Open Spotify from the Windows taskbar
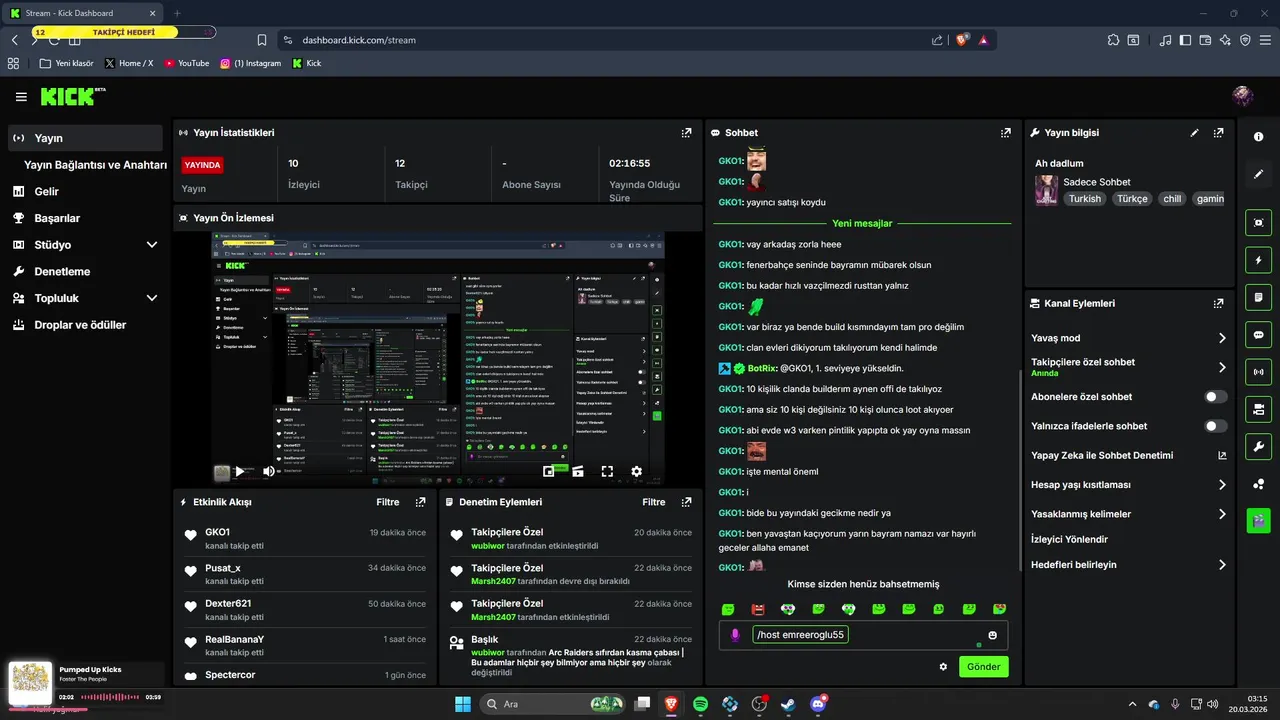This screenshot has width=1280, height=720. (x=700, y=704)
